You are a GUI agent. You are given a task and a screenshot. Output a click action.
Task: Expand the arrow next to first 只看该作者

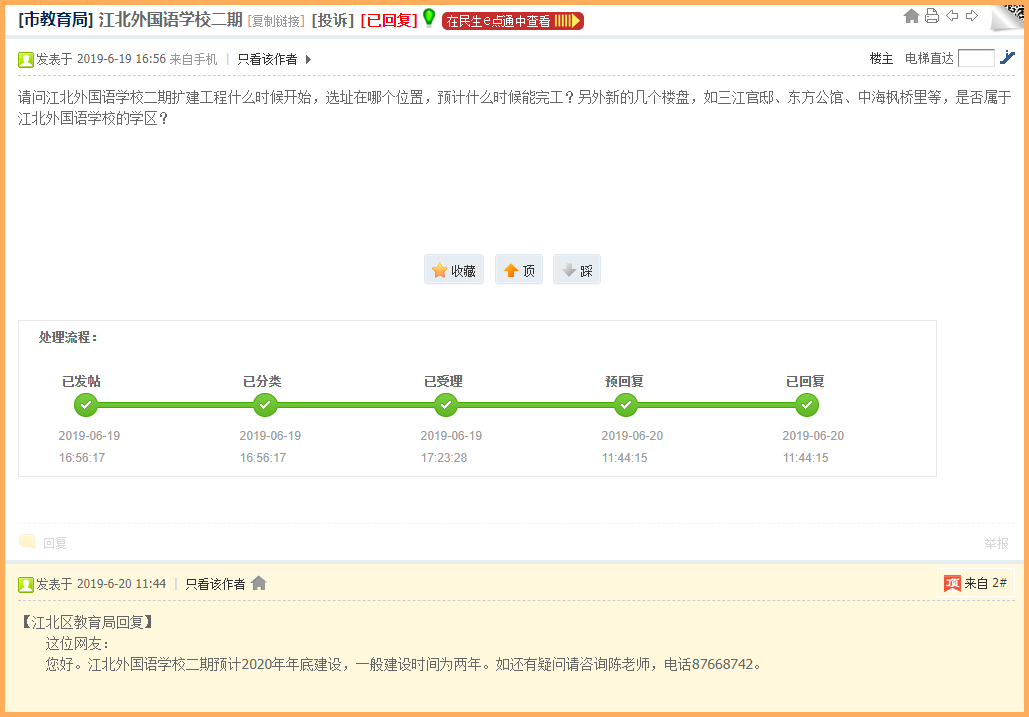coord(308,60)
